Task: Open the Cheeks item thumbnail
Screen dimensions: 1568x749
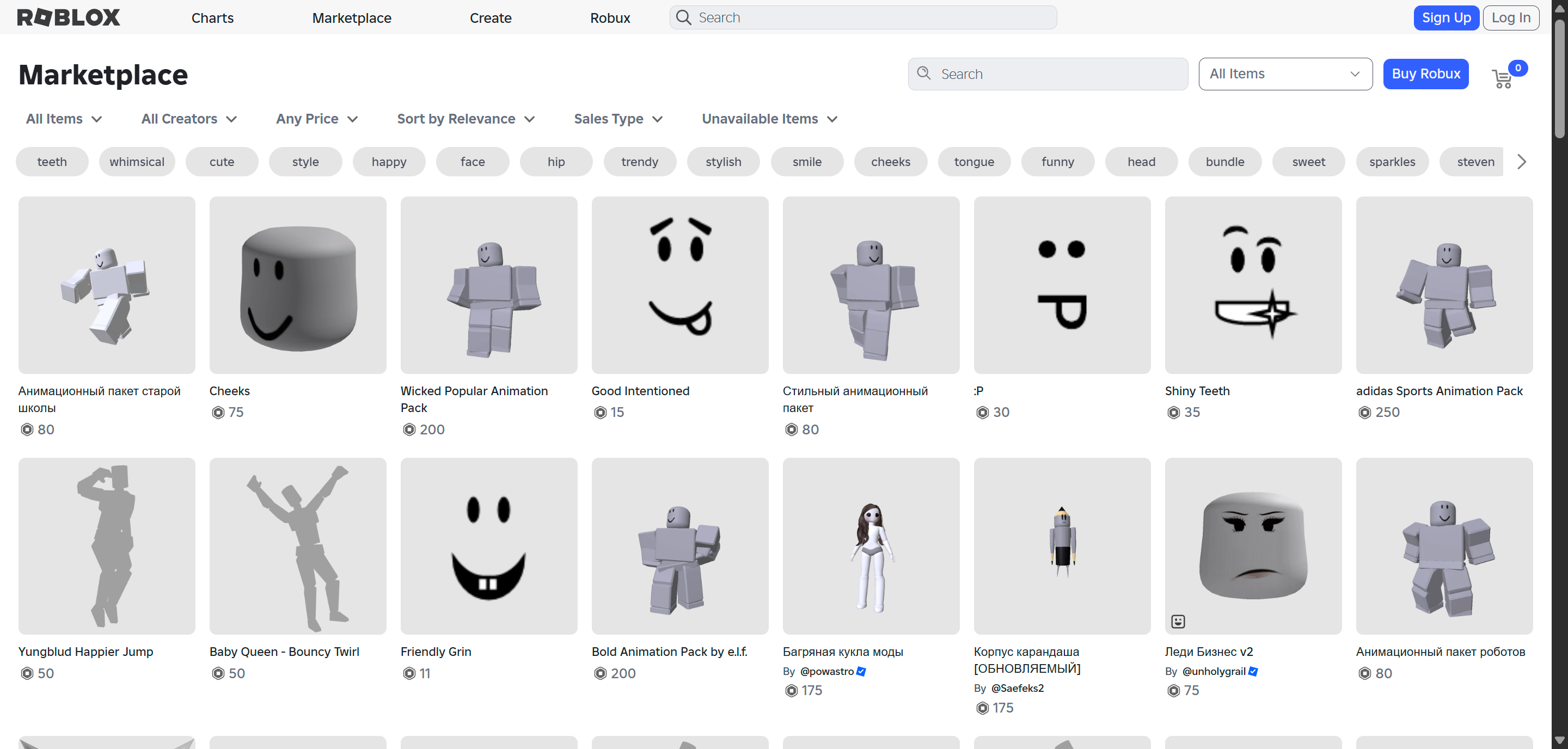Action: [x=298, y=285]
